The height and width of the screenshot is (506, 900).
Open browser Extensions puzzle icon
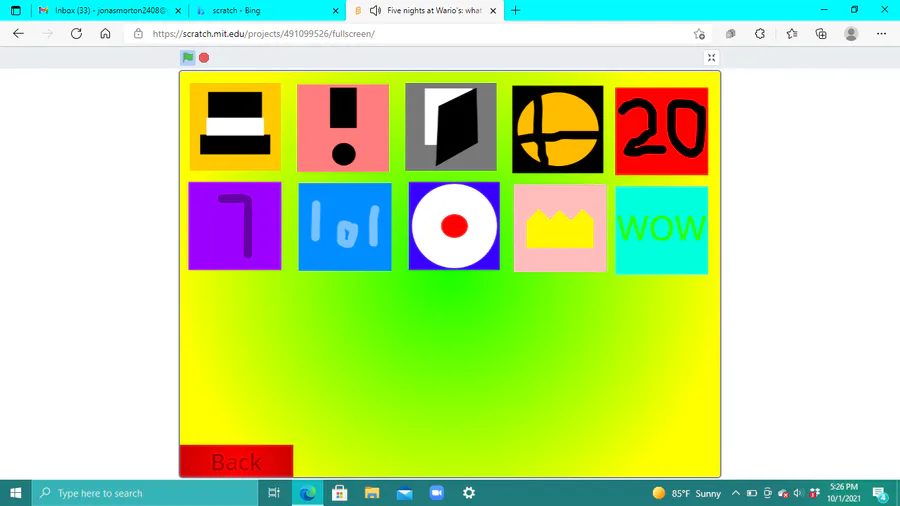[x=760, y=34]
